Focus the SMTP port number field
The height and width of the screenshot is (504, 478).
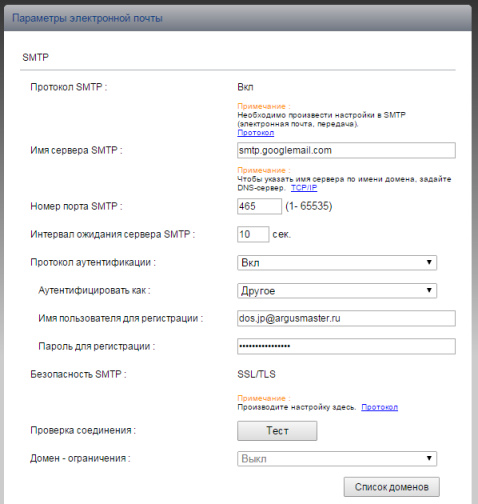(x=259, y=206)
